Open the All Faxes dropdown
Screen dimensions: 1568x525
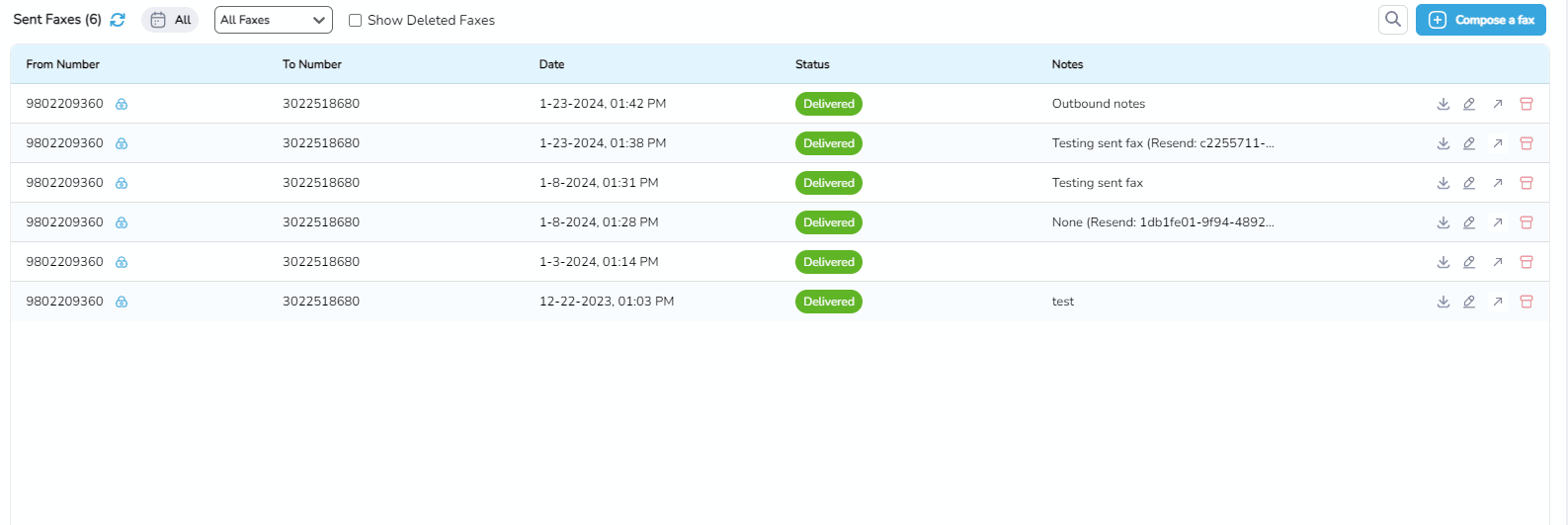click(x=274, y=20)
